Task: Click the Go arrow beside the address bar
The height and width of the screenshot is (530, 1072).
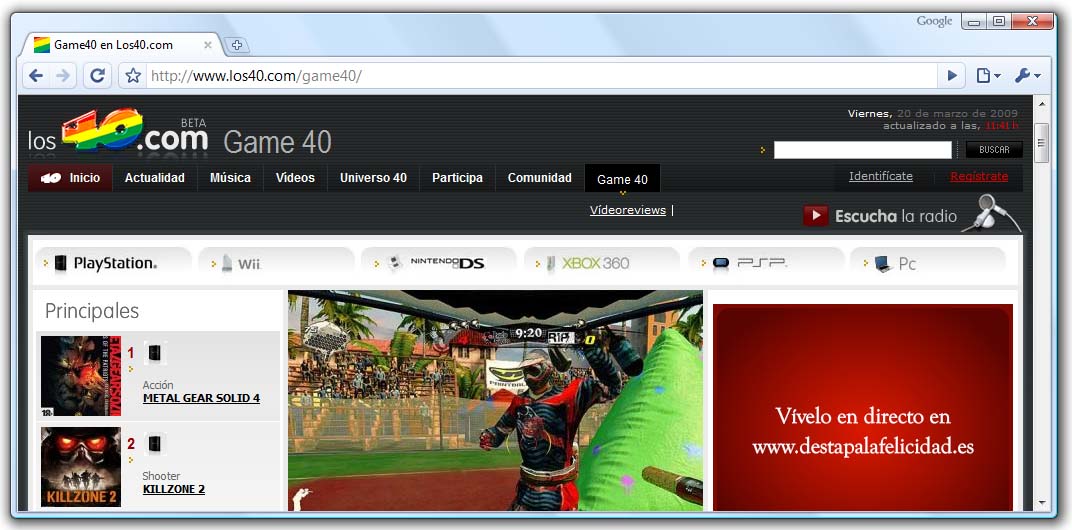Action: click(952, 76)
